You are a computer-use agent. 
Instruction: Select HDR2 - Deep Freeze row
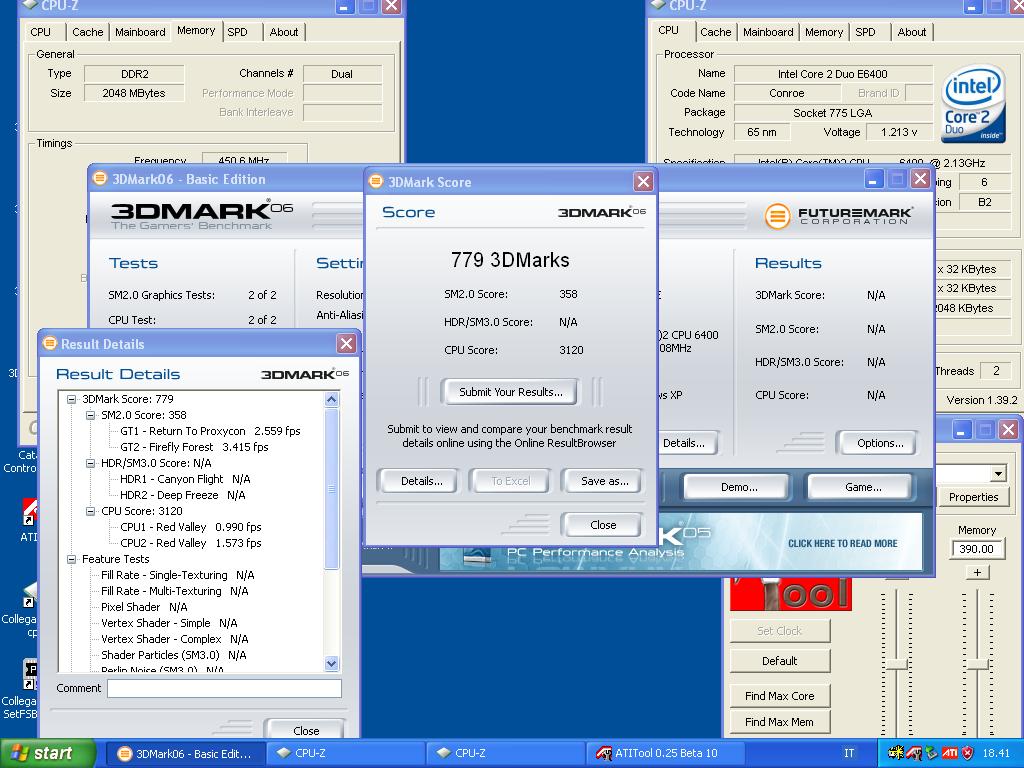tap(182, 495)
